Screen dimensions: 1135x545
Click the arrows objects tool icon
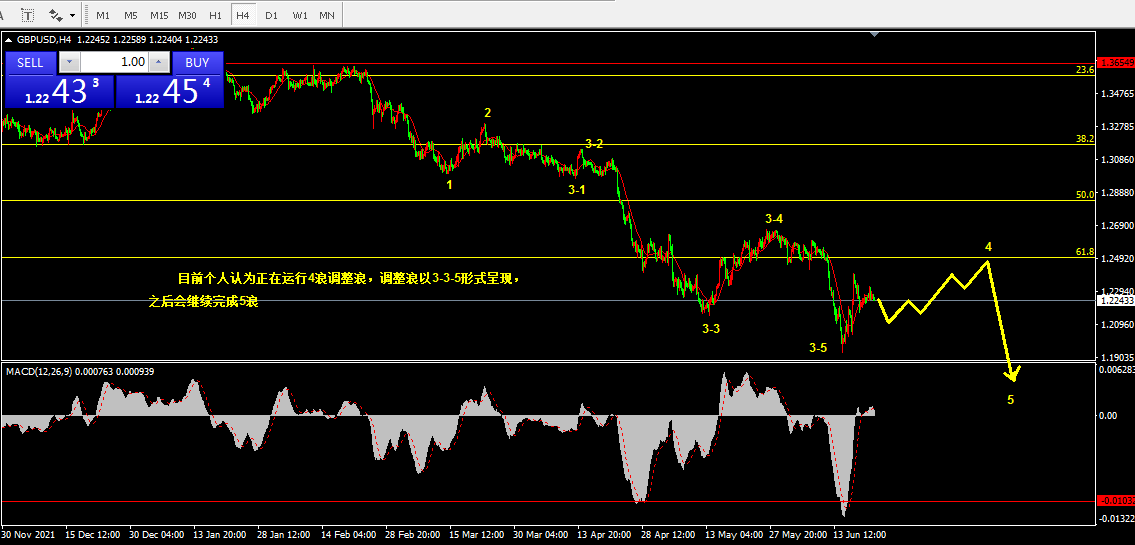click(55, 14)
